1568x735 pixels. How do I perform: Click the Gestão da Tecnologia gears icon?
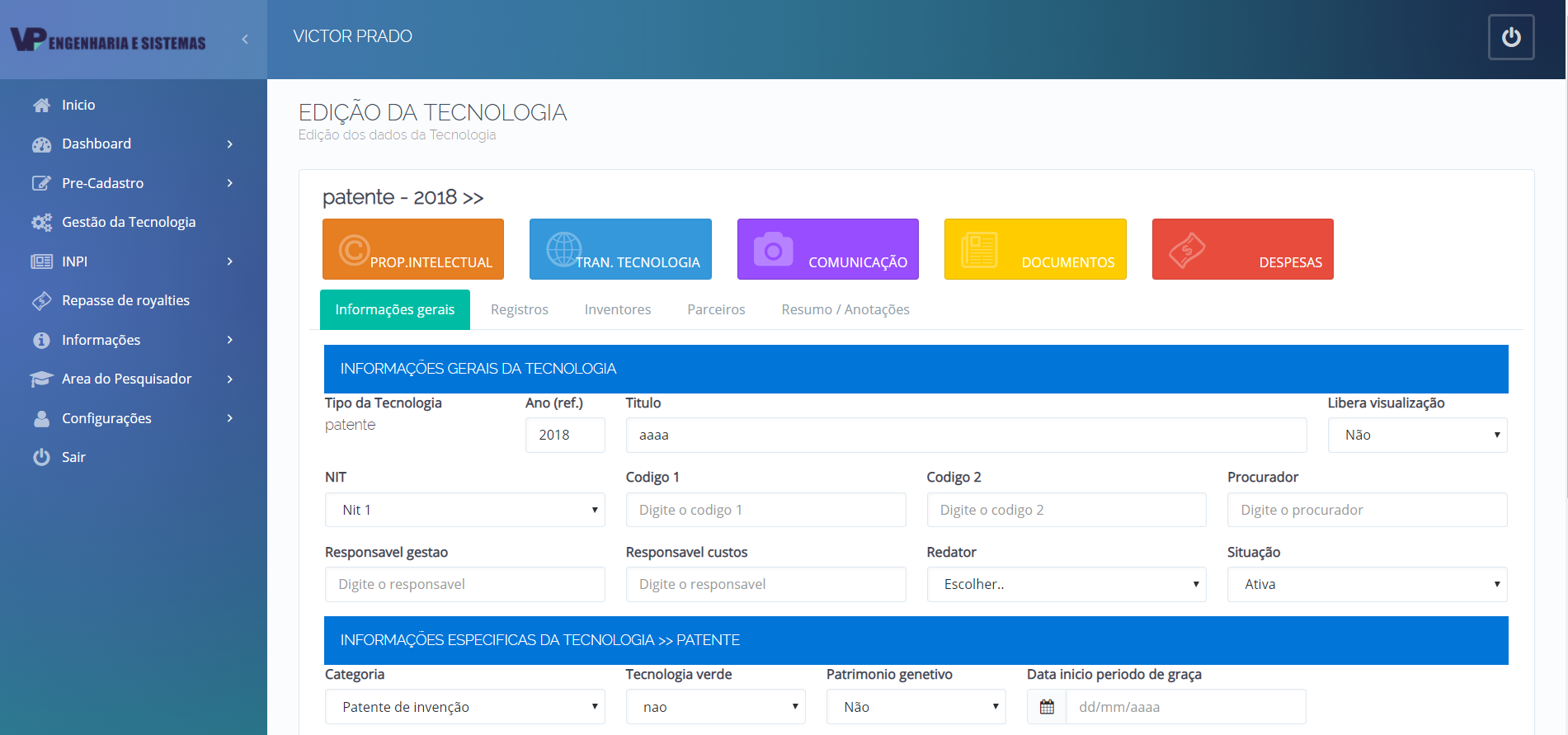click(x=41, y=222)
